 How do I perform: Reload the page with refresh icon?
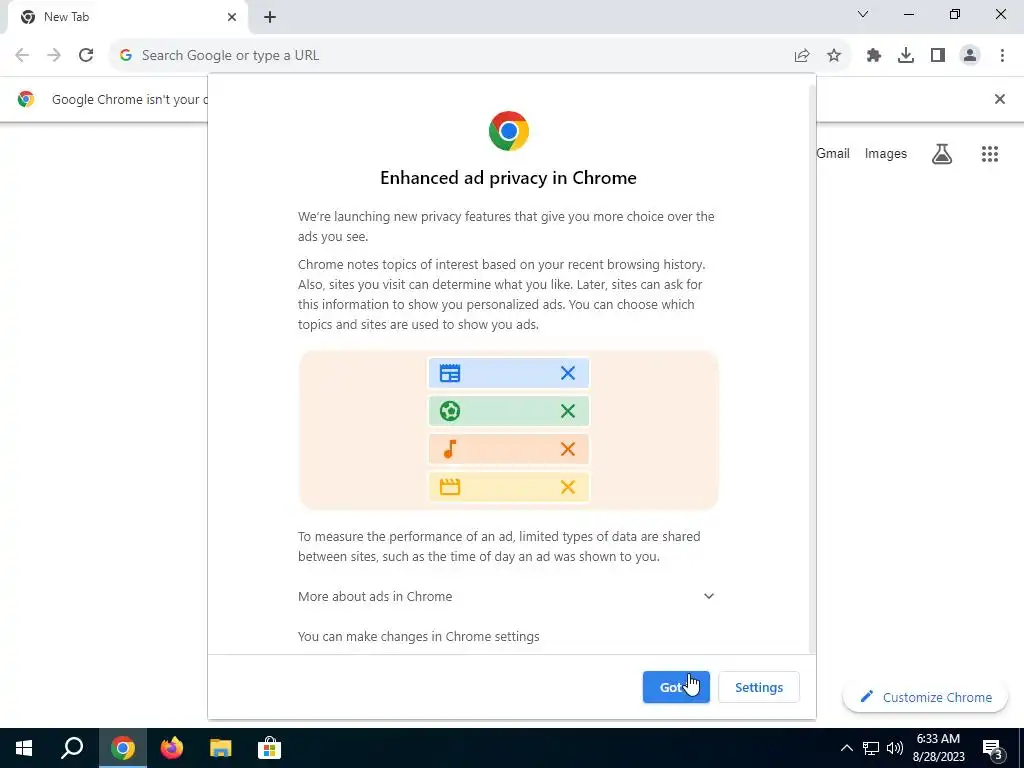tap(86, 55)
